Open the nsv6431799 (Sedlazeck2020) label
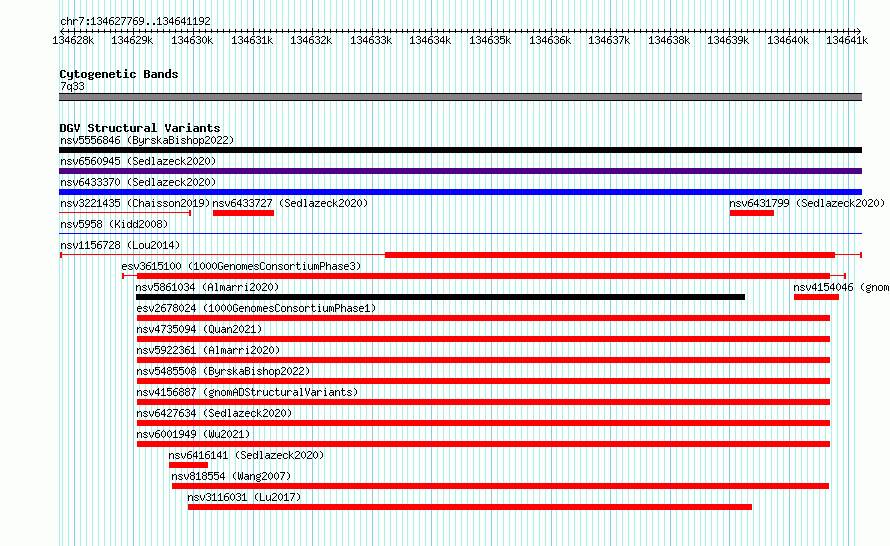Screen dimensions: 890x546 tap(807, 203)
